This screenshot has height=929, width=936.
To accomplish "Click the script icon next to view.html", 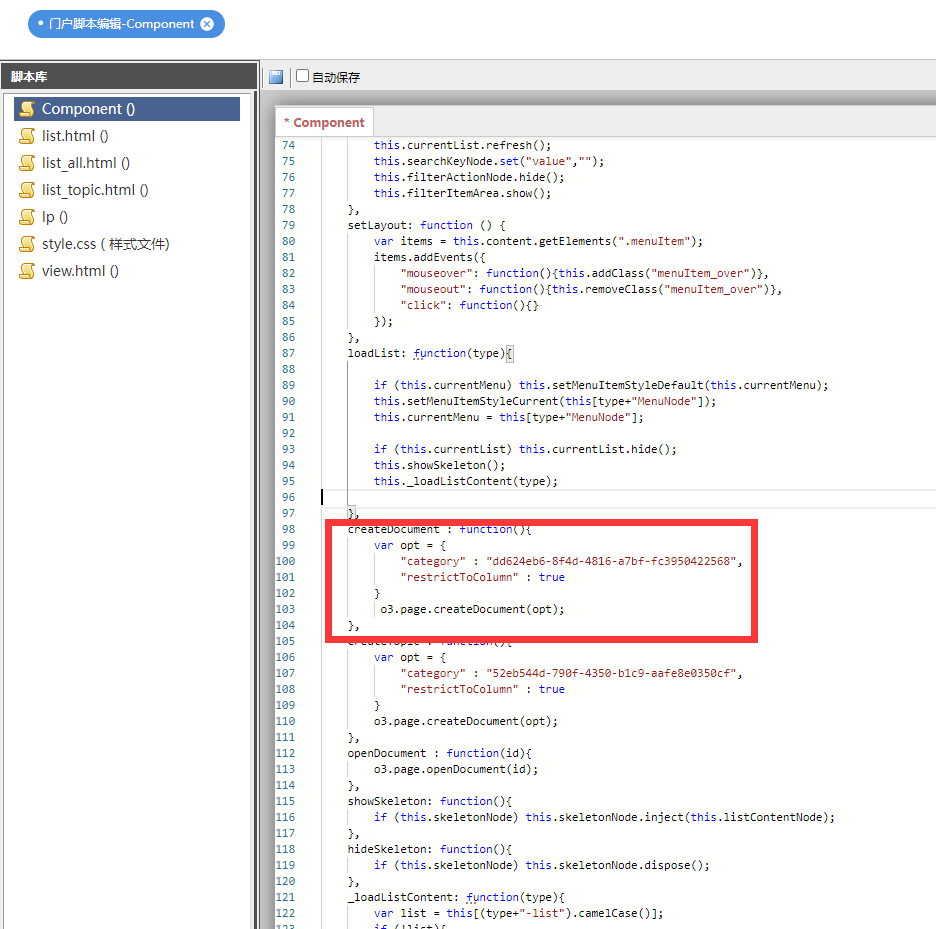I will [27, 271].
